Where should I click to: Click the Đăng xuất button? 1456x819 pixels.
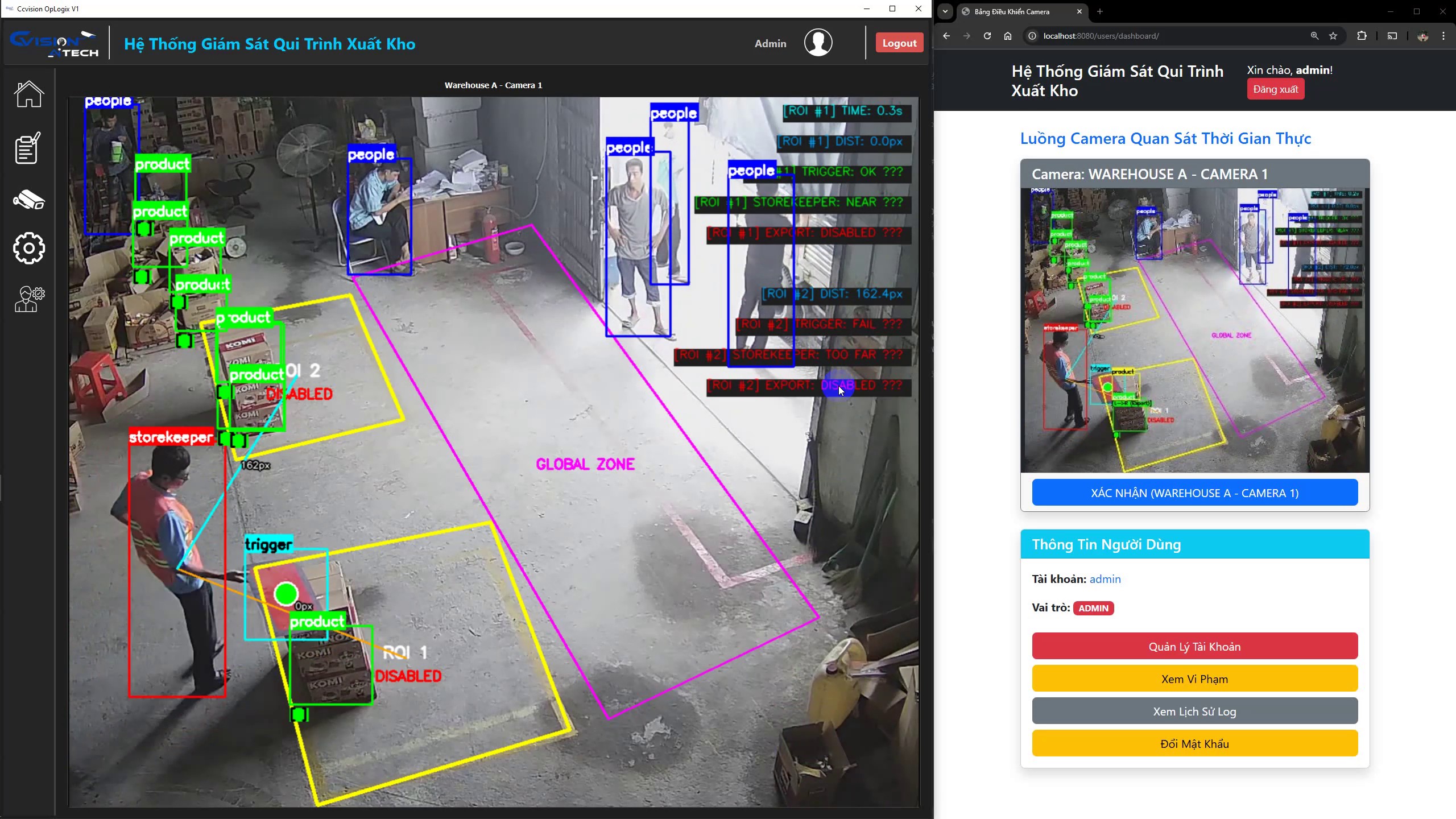click(x=1275, y=89)
